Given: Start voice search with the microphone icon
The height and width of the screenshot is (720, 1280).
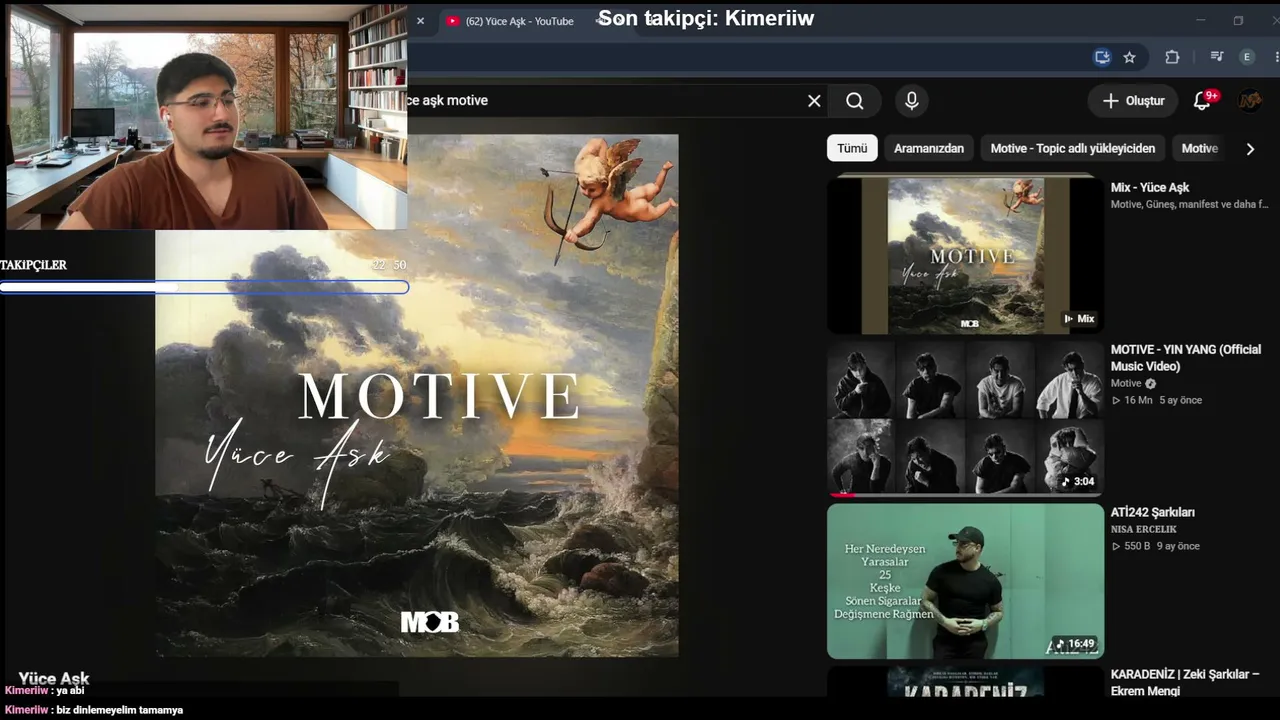Looking at the screenshot, I should point(911,101).
